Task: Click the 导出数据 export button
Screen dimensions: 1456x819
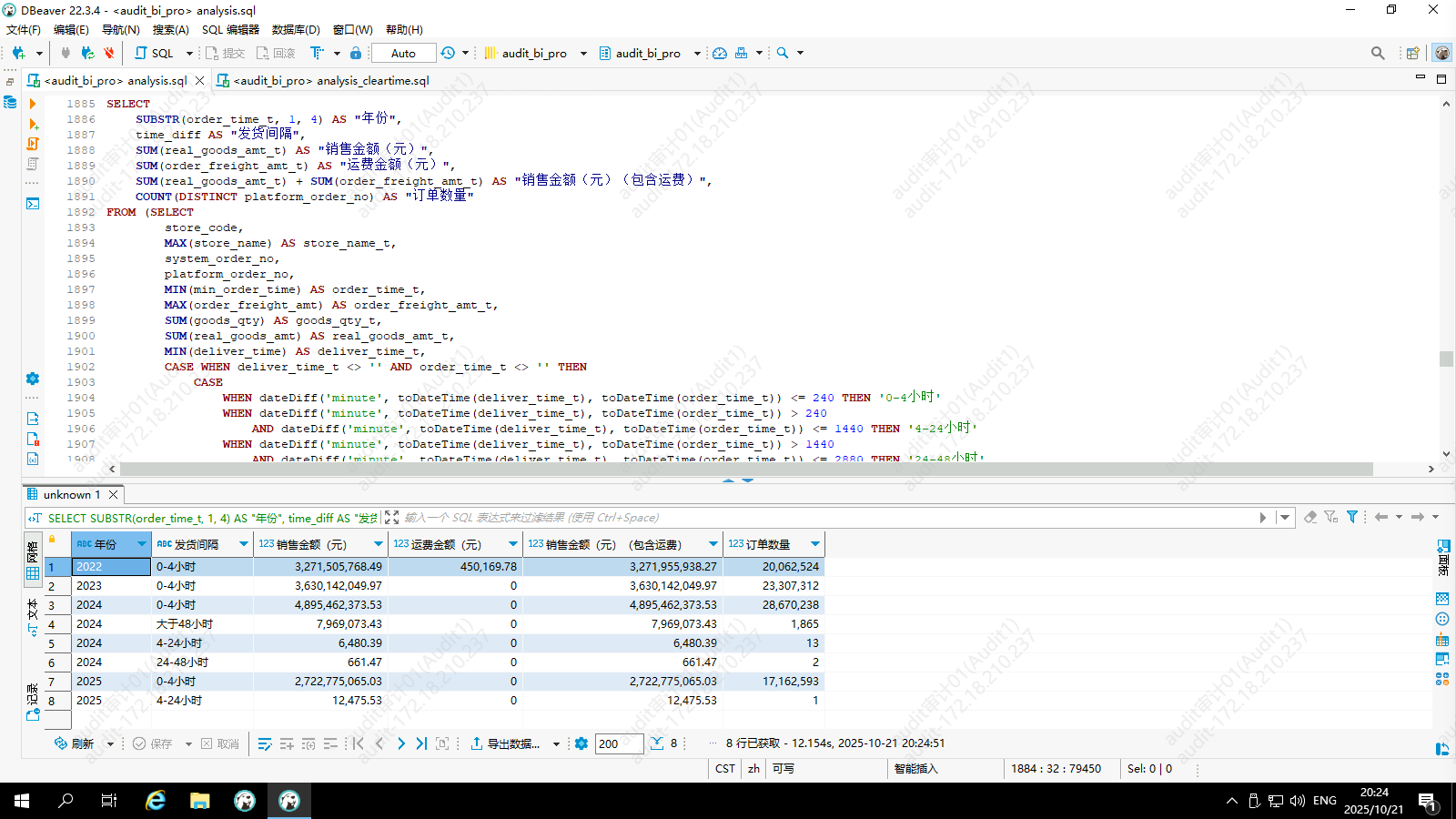Action: tap(506, 743)
